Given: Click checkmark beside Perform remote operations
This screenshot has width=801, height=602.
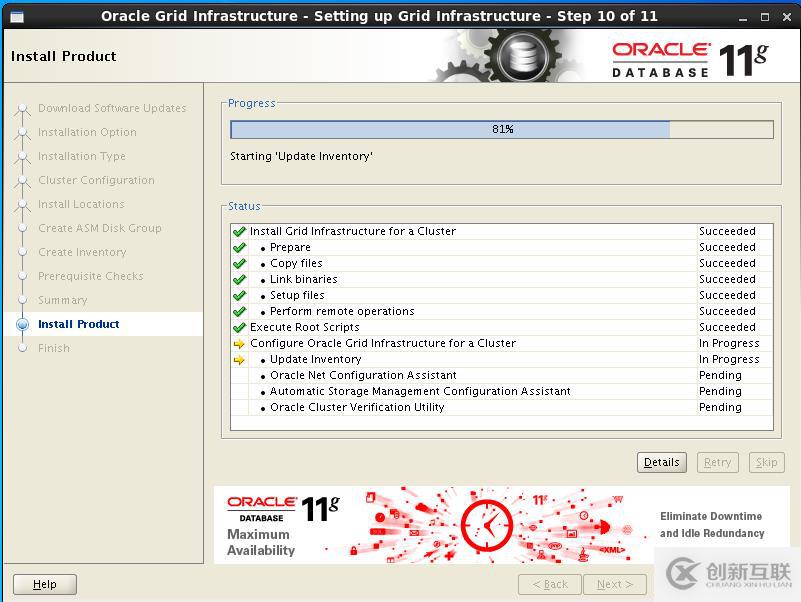Looking at the screenshot, I should point(239,311).
